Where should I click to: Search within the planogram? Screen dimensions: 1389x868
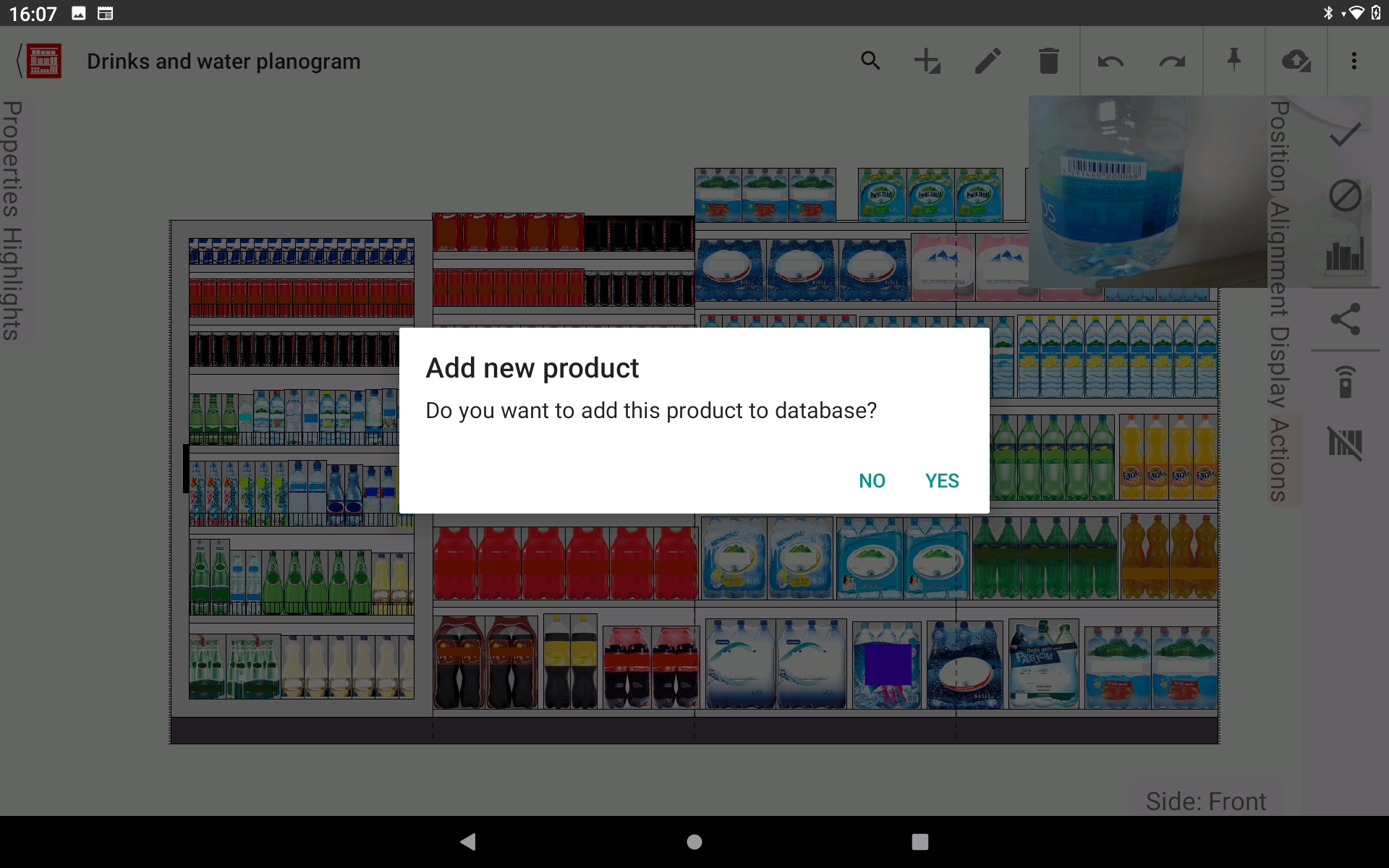[x=871, y=61]
